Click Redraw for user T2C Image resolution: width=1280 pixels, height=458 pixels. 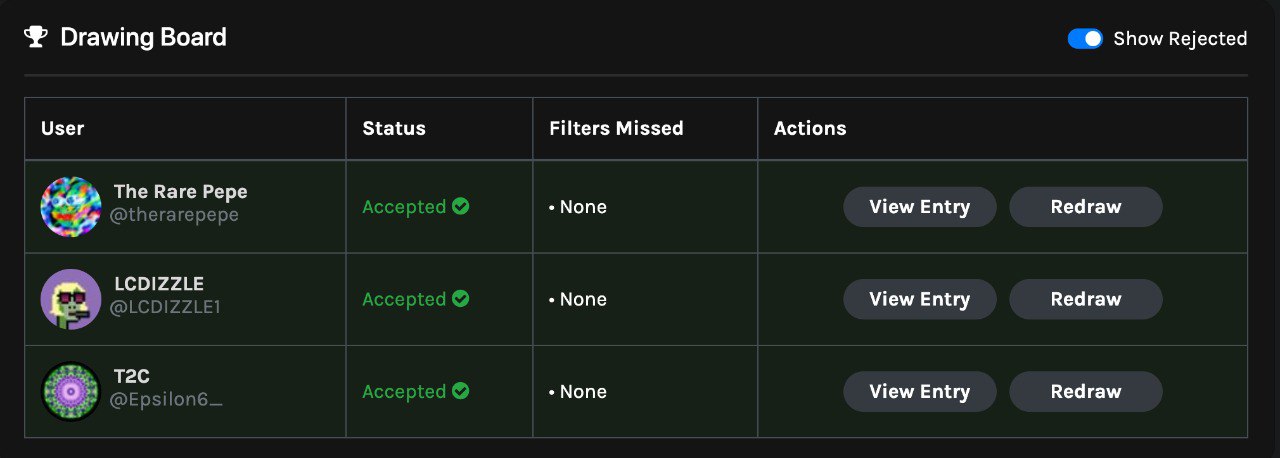(x=1086, y=391)
